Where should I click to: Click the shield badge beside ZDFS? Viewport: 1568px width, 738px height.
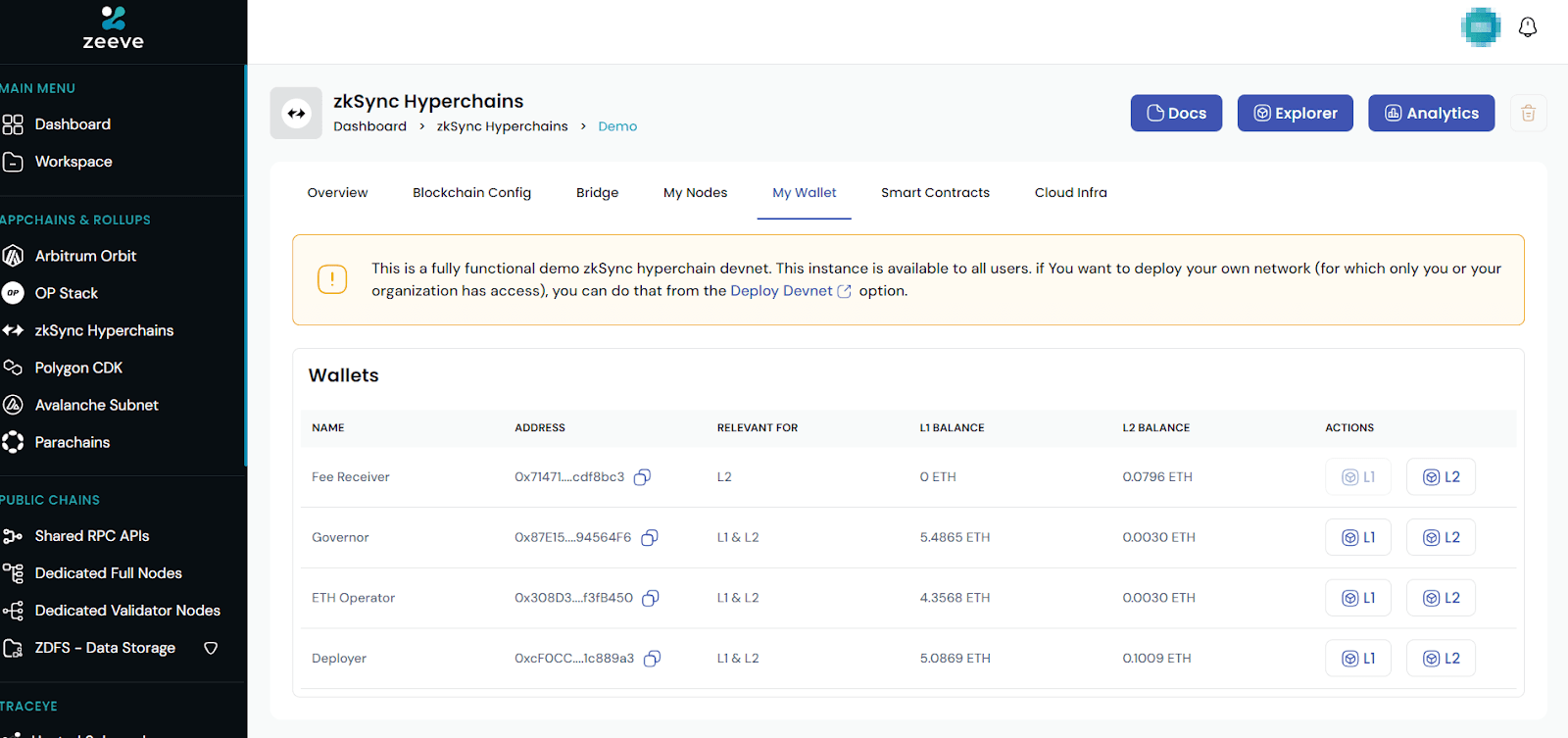tap(211, 648)
